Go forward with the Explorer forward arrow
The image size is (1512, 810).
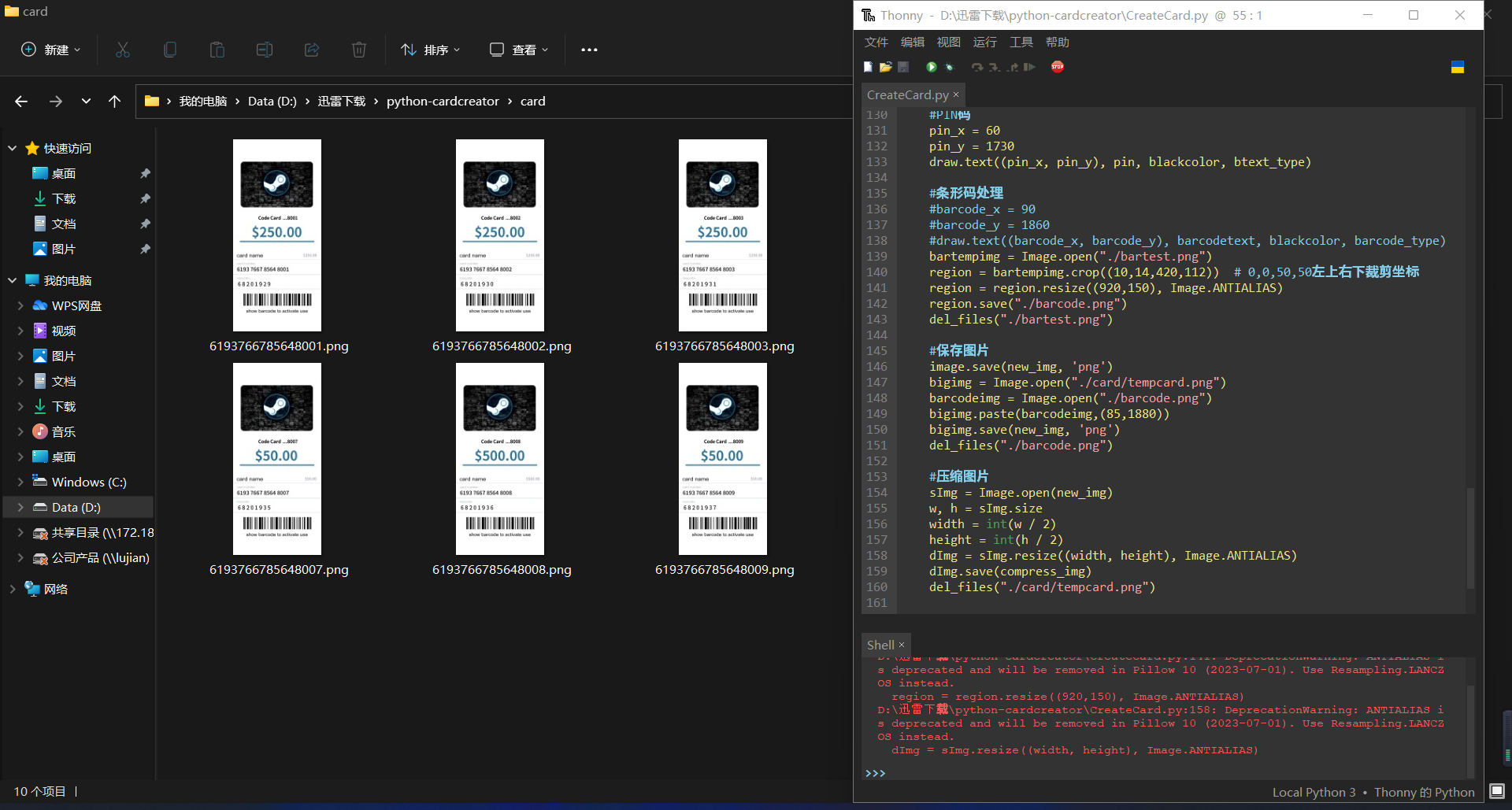(x=55, y=101)
